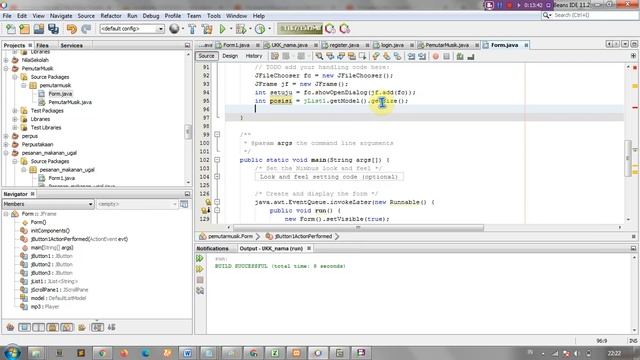The width and height of the screenshot is (640, 360).
Task: Open the Run Project dropdown arrow
Action: (x=231, y=29)
